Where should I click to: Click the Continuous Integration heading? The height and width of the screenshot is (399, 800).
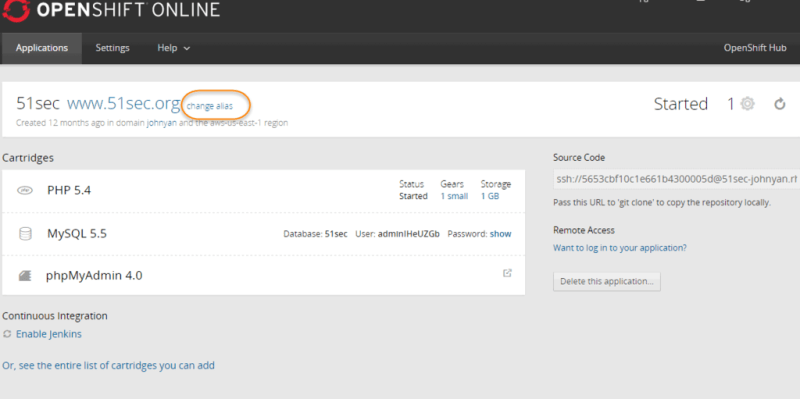click(55, 316)
